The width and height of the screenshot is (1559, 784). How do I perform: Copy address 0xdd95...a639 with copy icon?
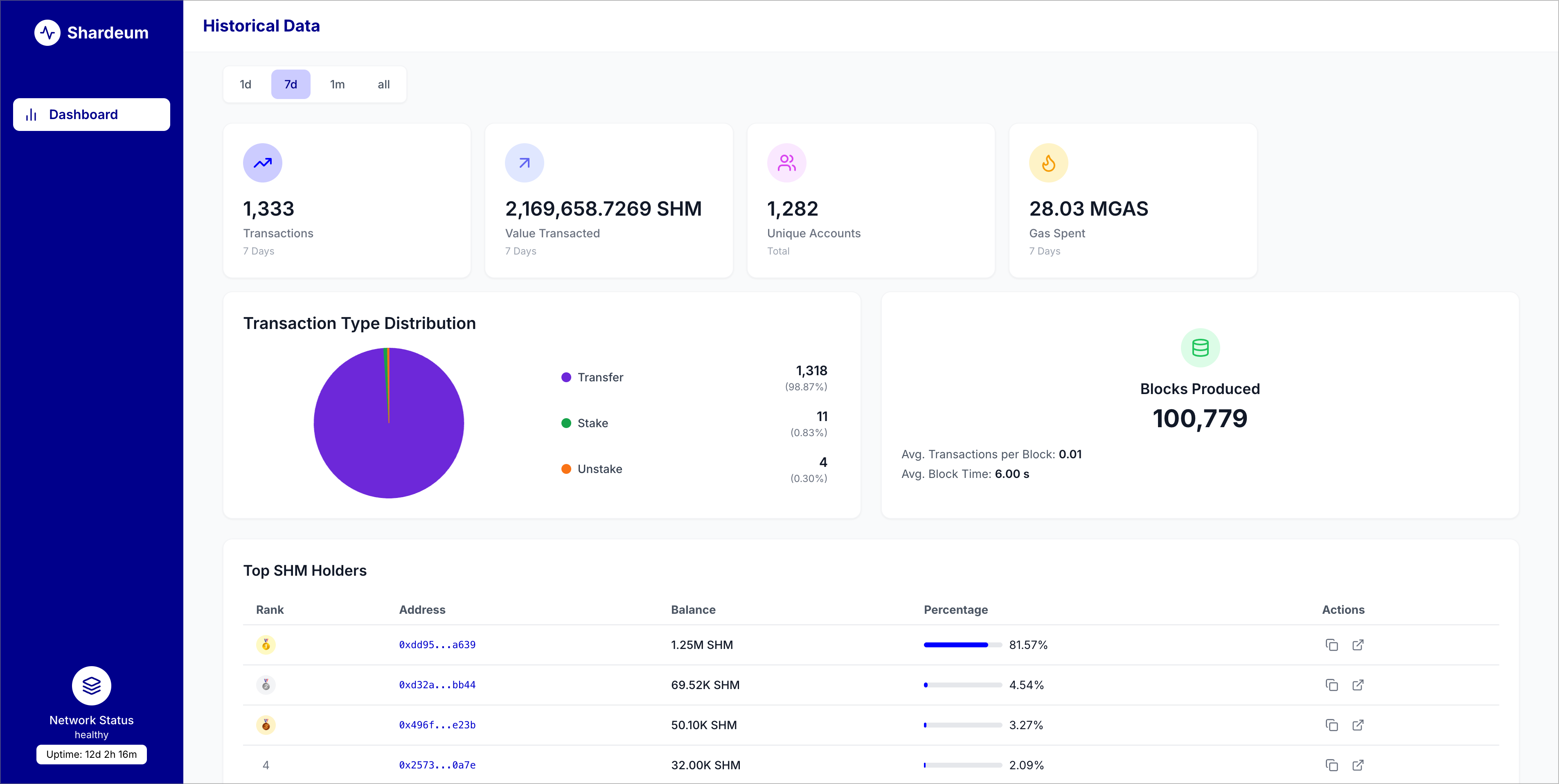point(1331,645)
